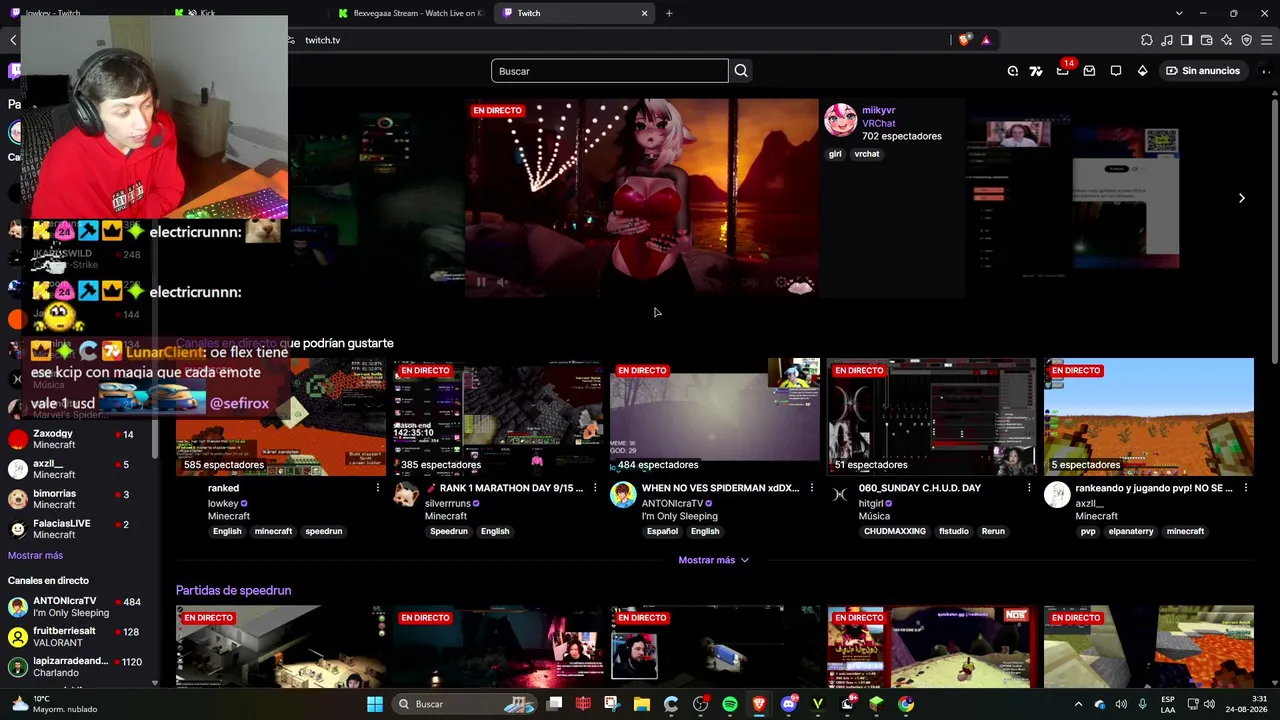The width and height of the screenshot is (1280, 720).
Task: Open Spotify from the taskbar
Action: 730,704
